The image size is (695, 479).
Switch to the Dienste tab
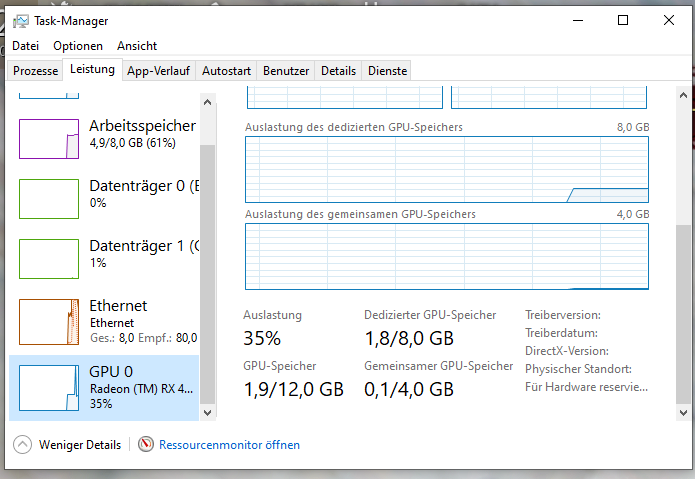click(x=388, y=71)
